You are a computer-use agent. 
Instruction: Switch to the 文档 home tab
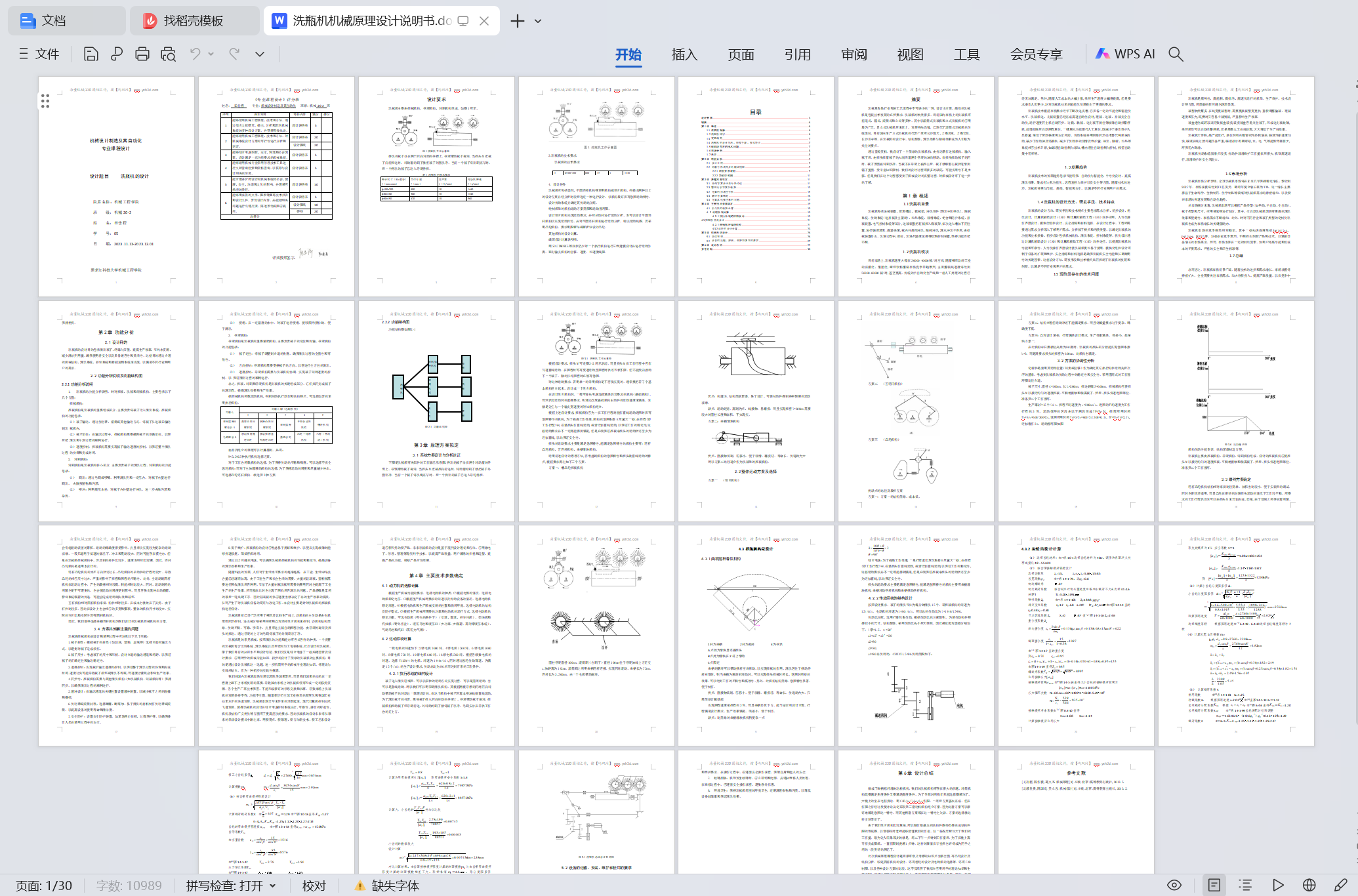coord(66,21)
